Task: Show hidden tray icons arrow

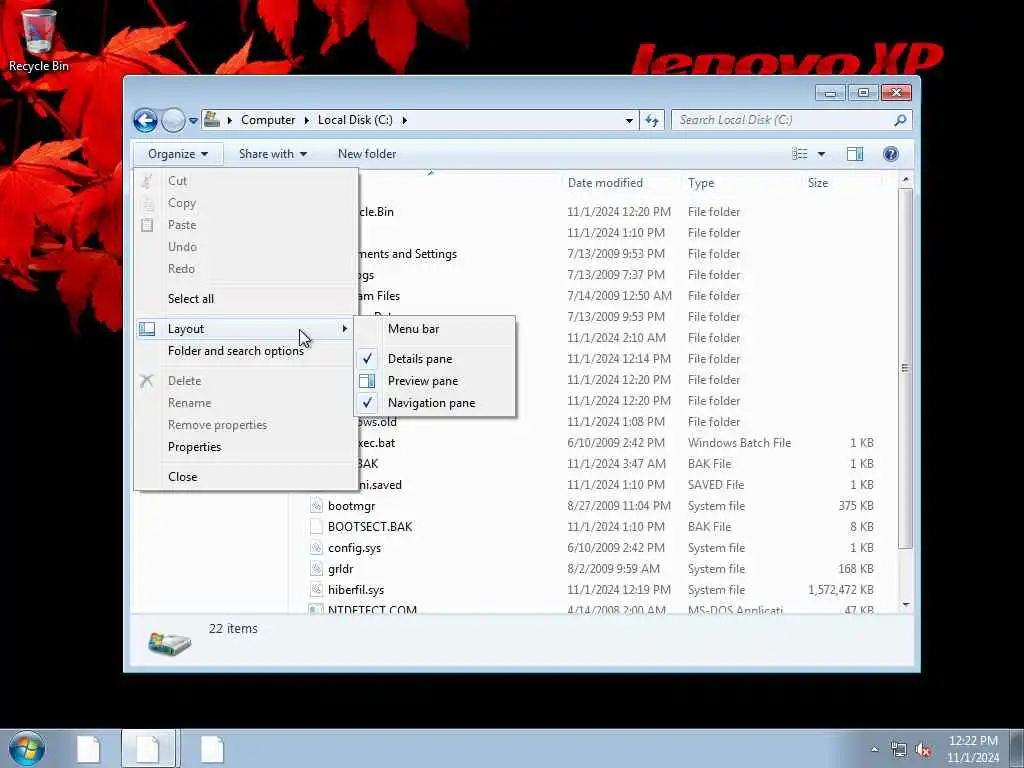Action: point(874,750)
